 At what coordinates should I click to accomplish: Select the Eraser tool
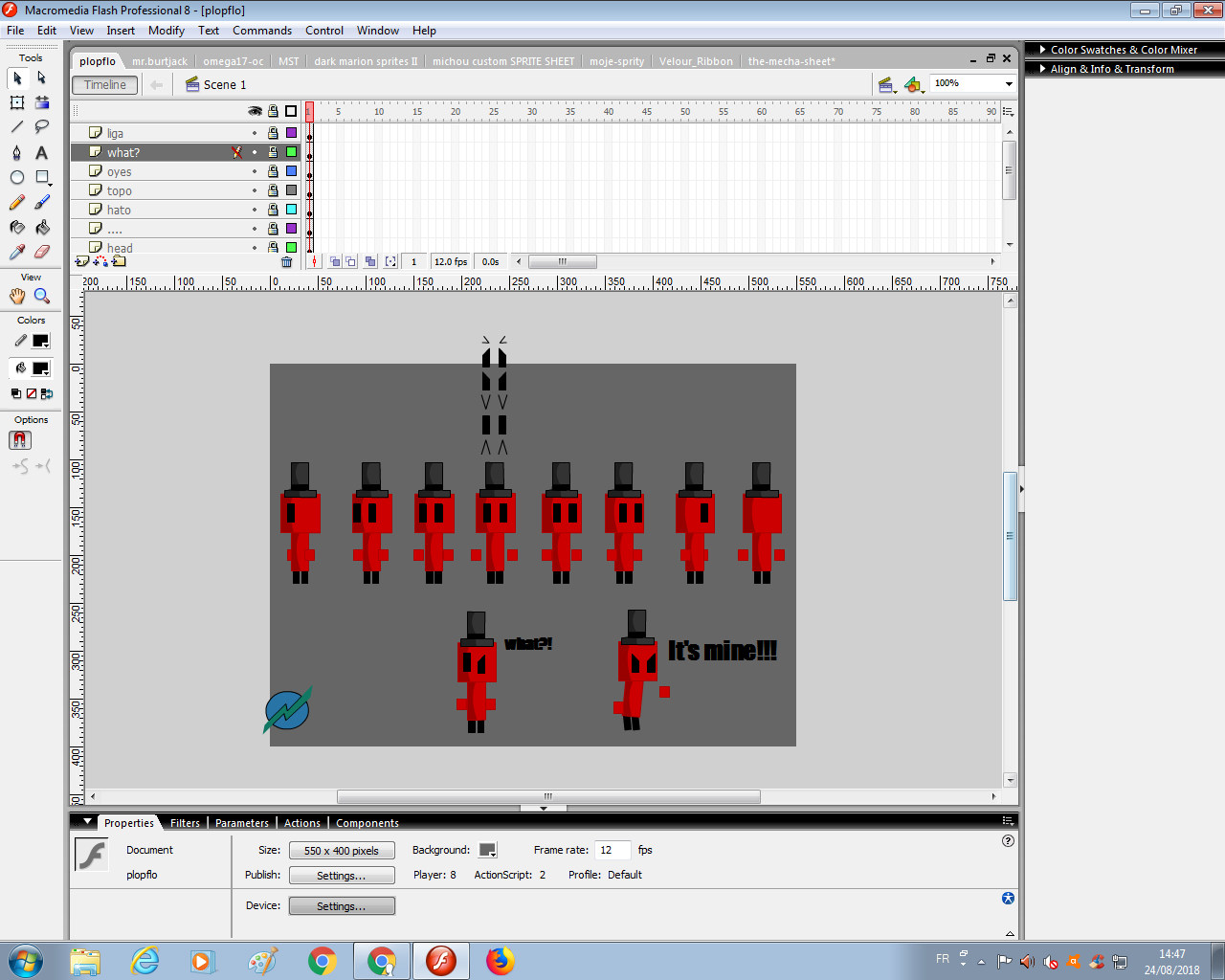[42, 252]
